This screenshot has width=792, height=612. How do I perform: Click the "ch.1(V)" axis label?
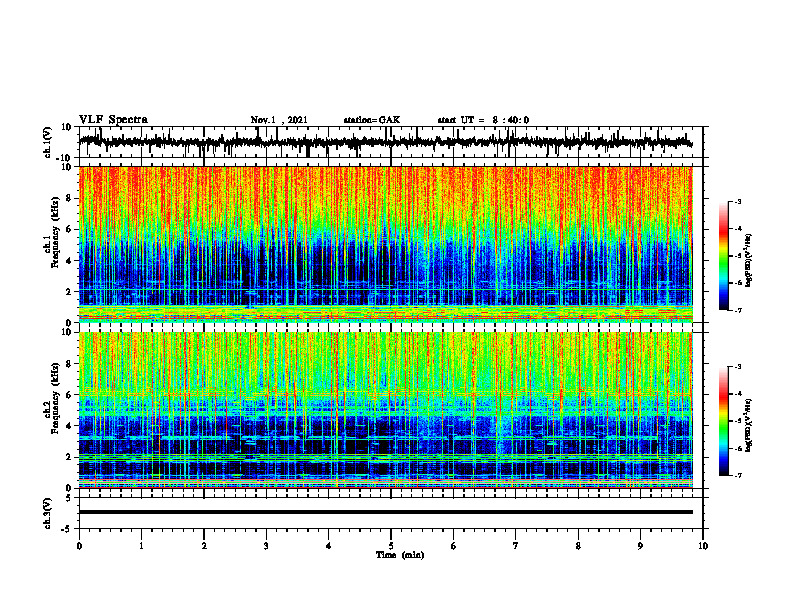(x=47, y=142)
